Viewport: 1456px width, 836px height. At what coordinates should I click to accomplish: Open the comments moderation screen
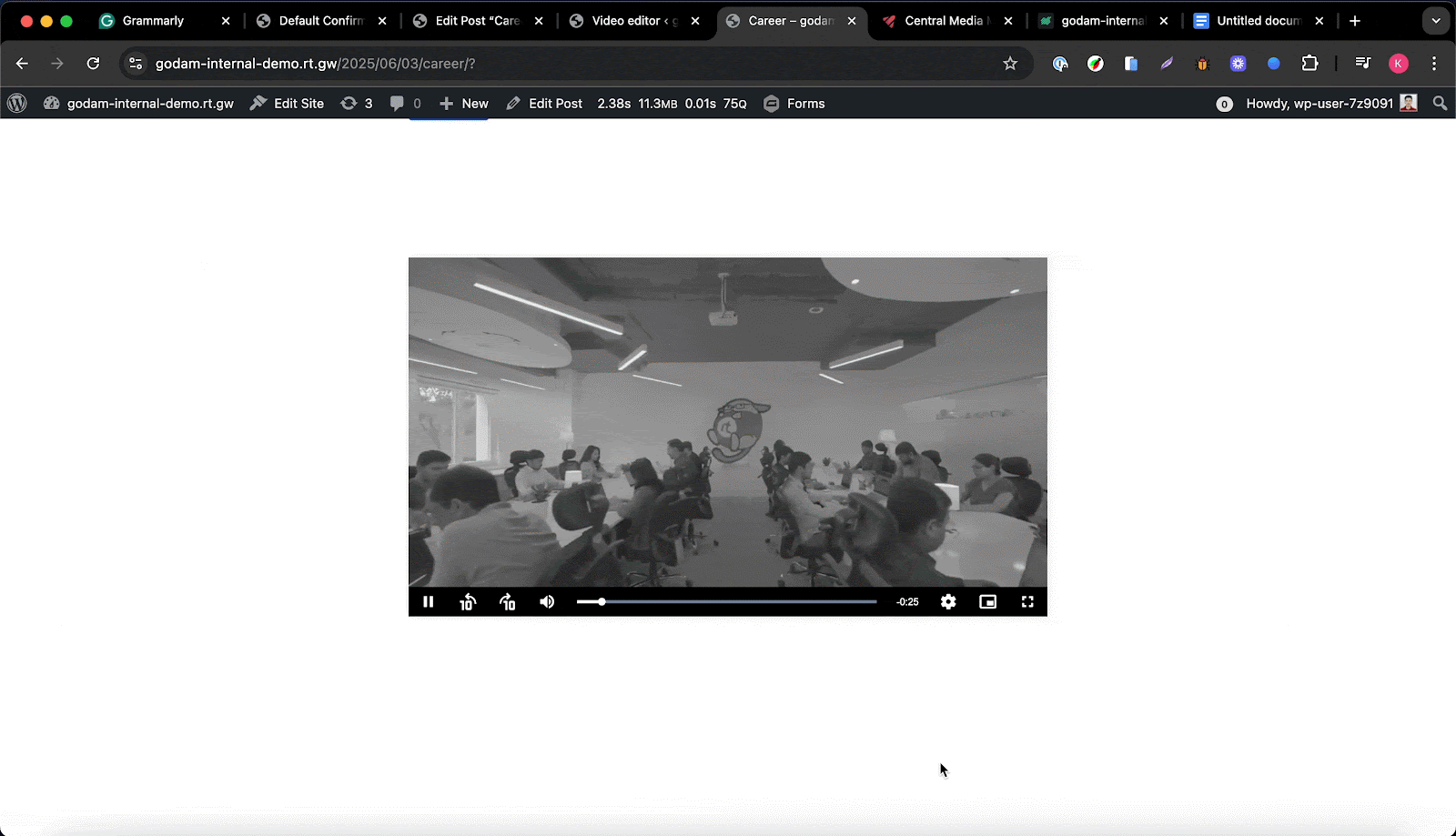coord(404,103)
